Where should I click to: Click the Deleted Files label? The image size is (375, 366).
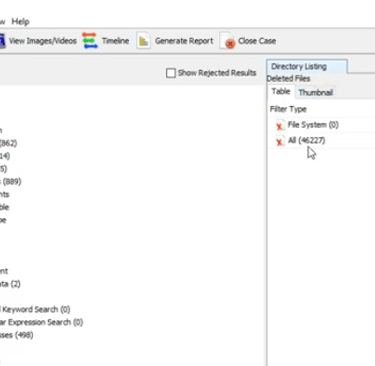click(288, 79)
